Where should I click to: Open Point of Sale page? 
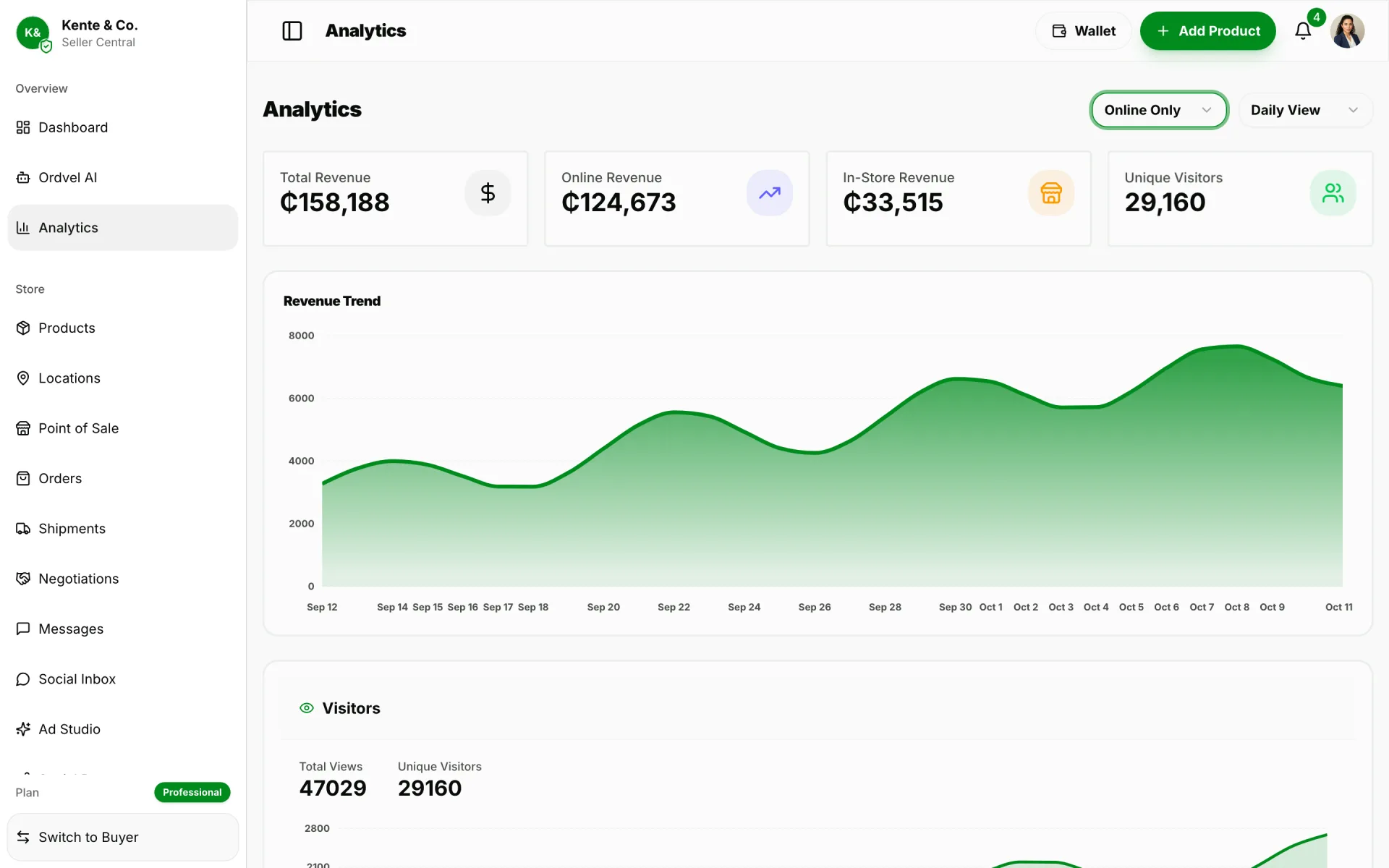[x=122, y=428]
